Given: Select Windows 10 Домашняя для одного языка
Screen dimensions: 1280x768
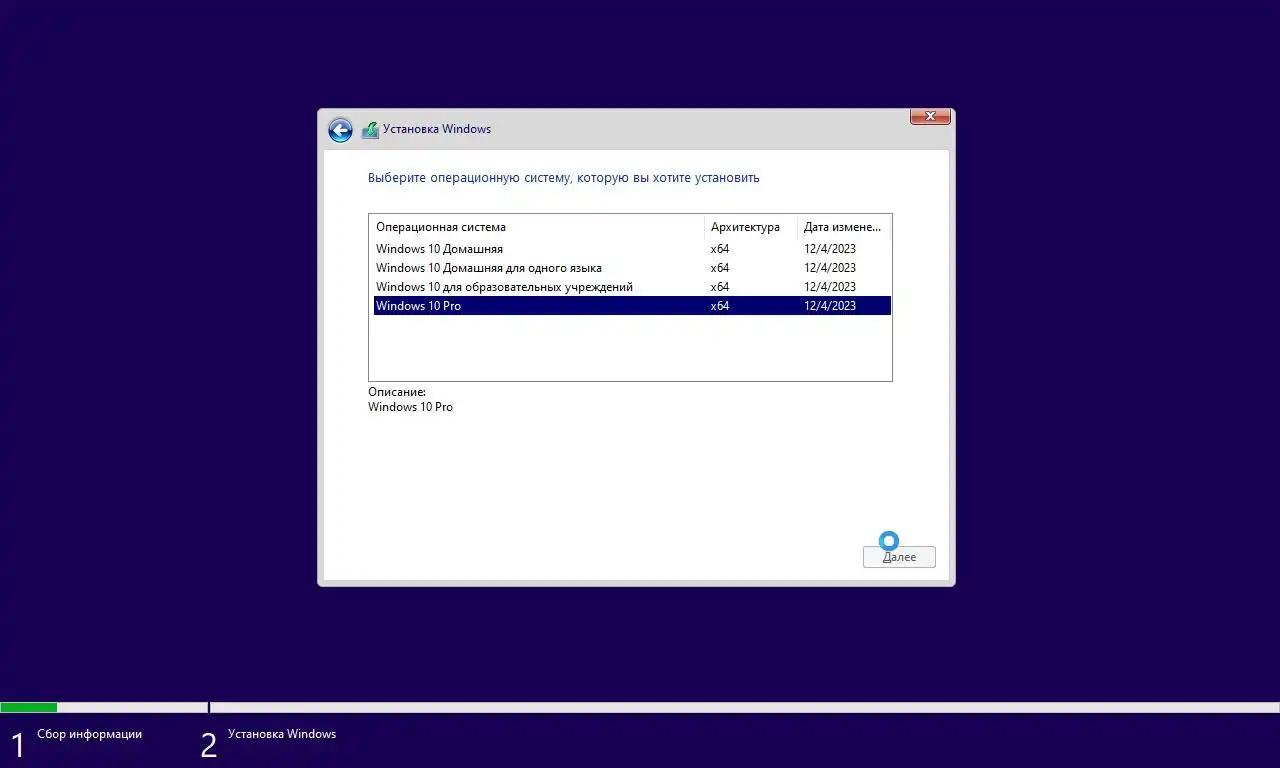Looking at the screenshot, I should (632, 268).
